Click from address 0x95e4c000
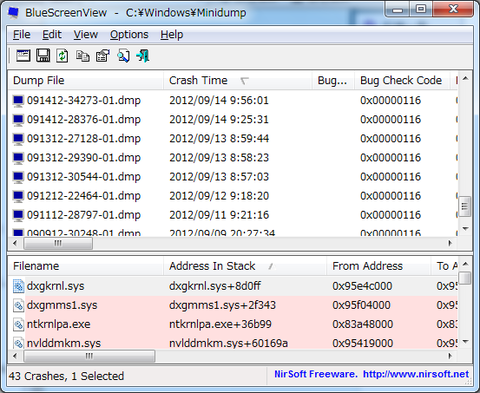480x393 pixels. pyautogui.click(x=362, y=286)
